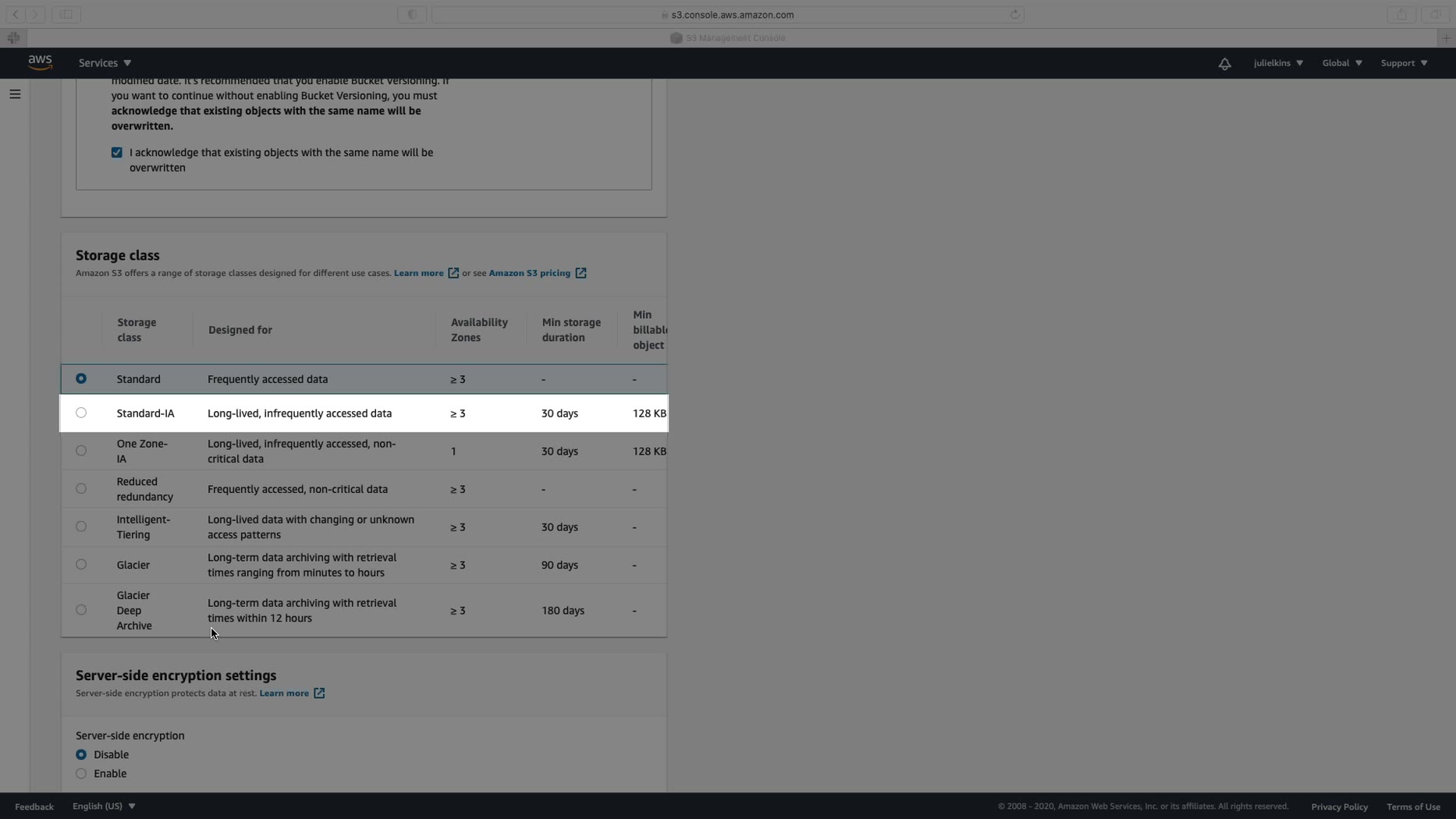Image resolution: width=1456 pixels, height=819 pixels.
Task: Click the 'Storage class' section heading
Action: pos(118,255)
